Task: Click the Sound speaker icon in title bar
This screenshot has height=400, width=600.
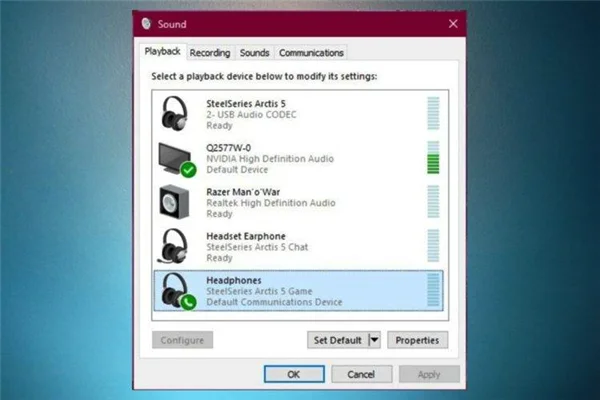Action: (x=146, y=24)
